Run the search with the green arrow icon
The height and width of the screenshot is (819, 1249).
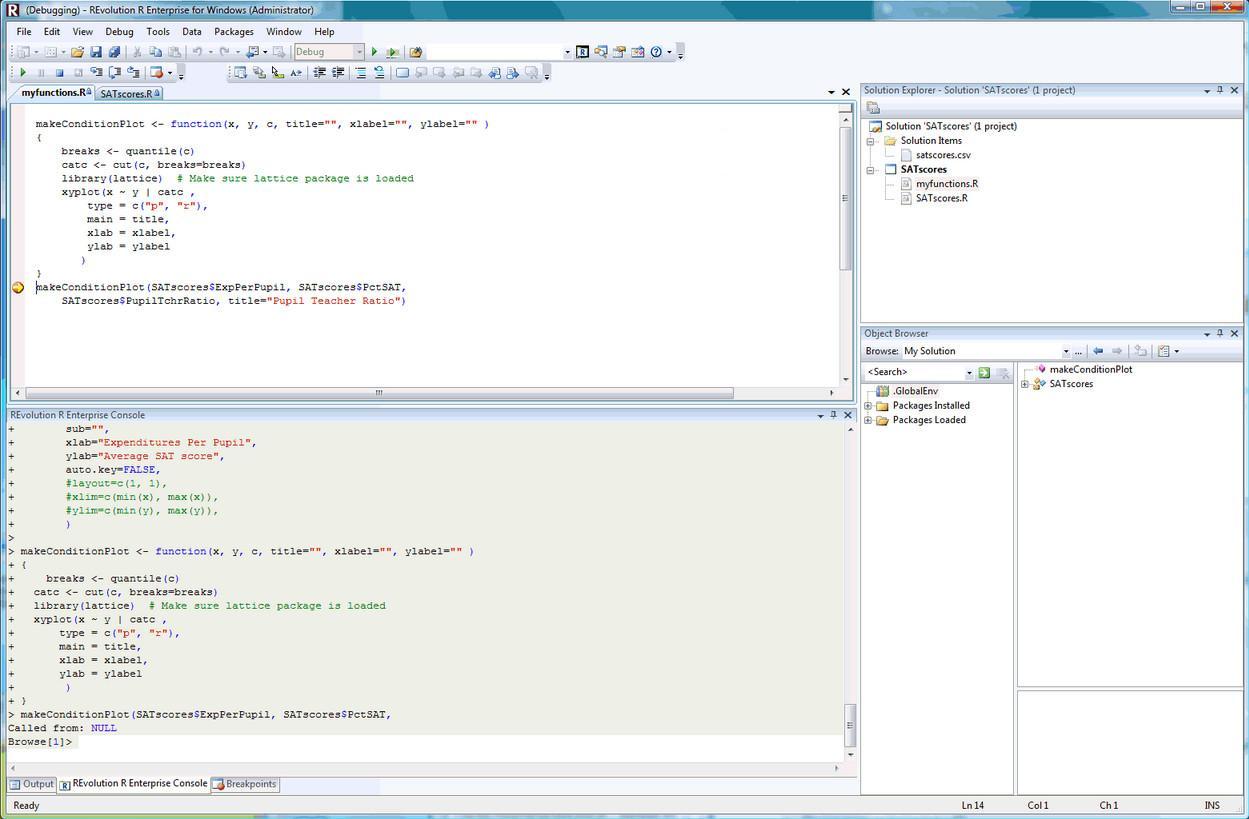[x=984, y=372]
